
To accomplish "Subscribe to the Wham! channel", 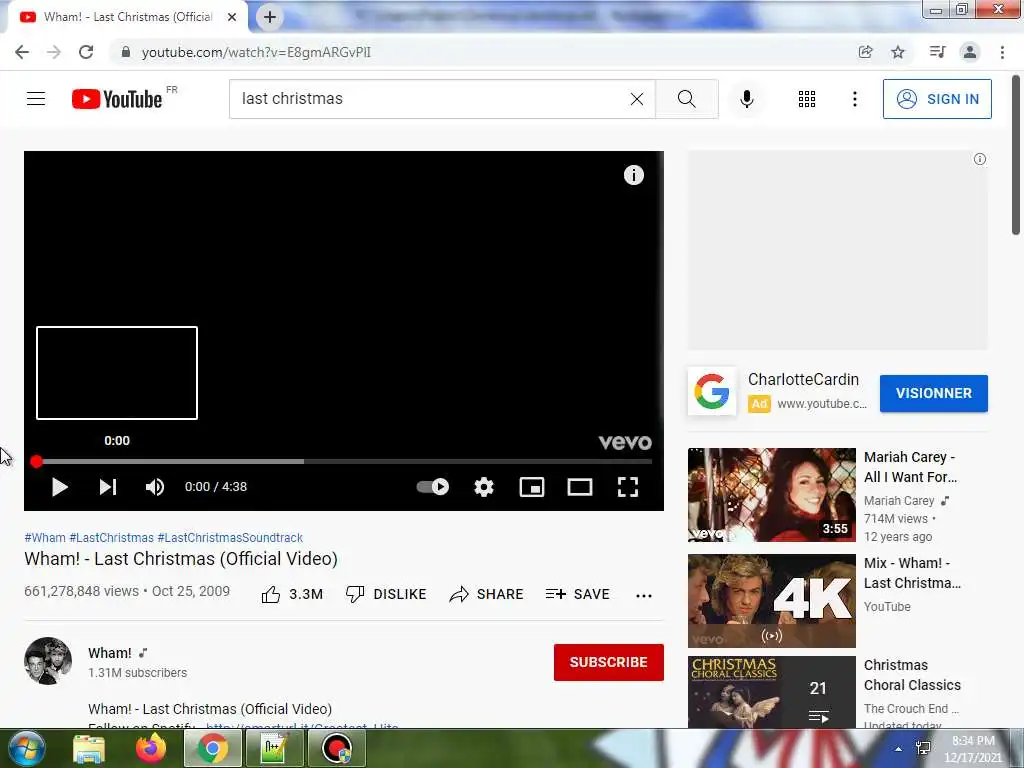I will click(x=609, y=662).
